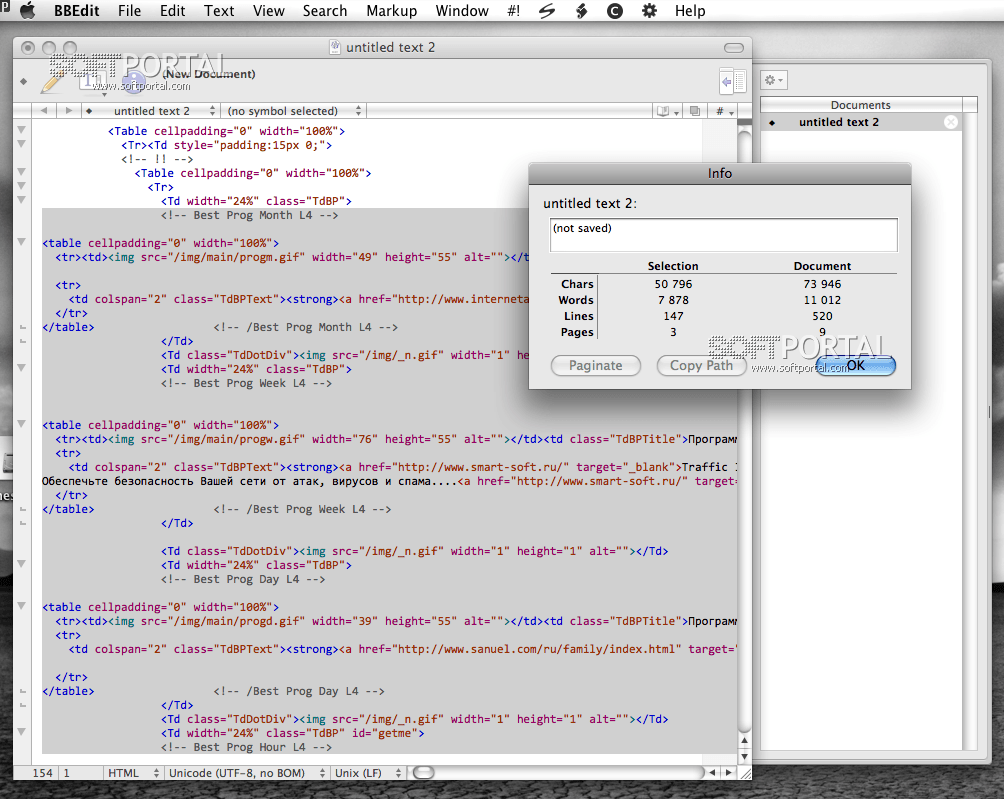Image resolution: width=1004 pixels, height=799 pixels.
Task: Open the gear action menu in drawer
Action: pyautogui.click(x=773, y=80)
